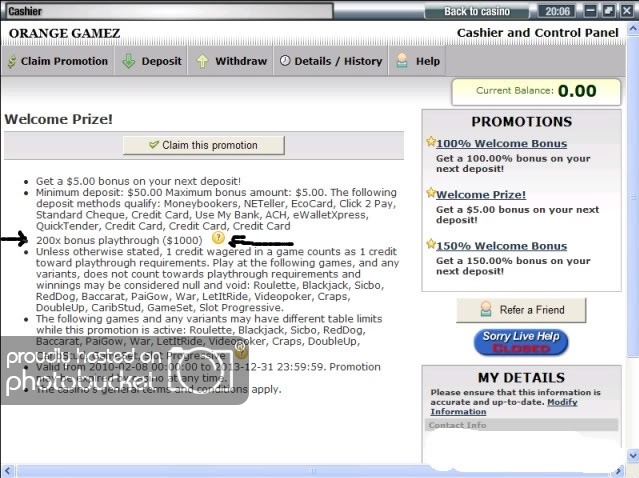Click the horizontal scrollbar thumb
Image resolution: width=639 pixels, height=478 pixels.
314,471
